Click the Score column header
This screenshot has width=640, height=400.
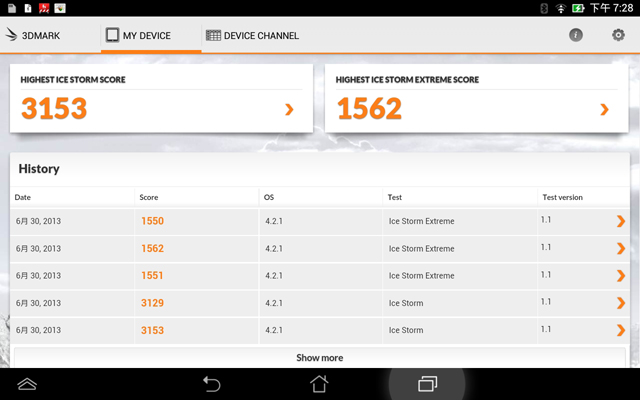click(x=149, y=197)
